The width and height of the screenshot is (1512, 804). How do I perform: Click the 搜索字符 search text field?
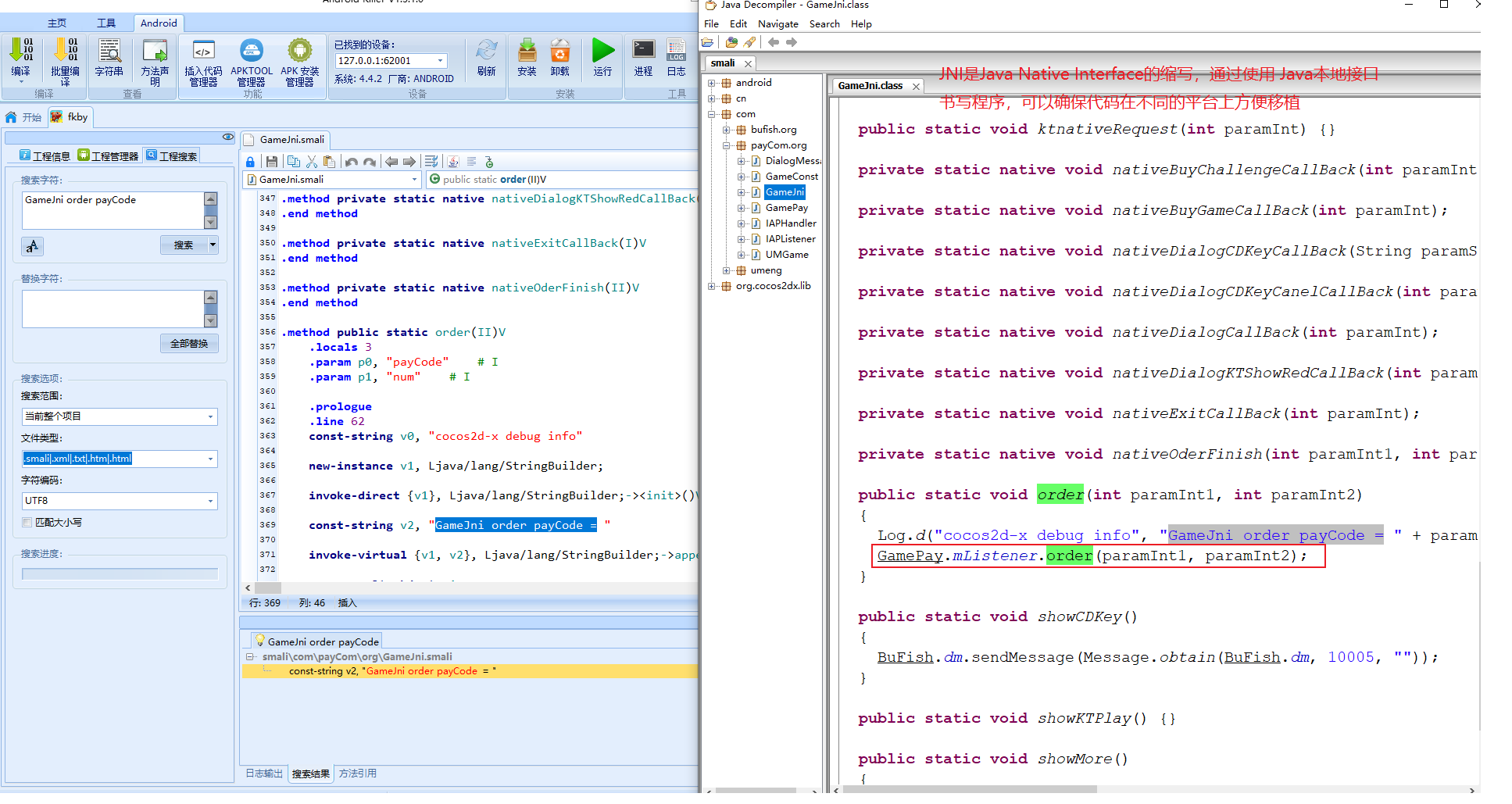[113, 210]
